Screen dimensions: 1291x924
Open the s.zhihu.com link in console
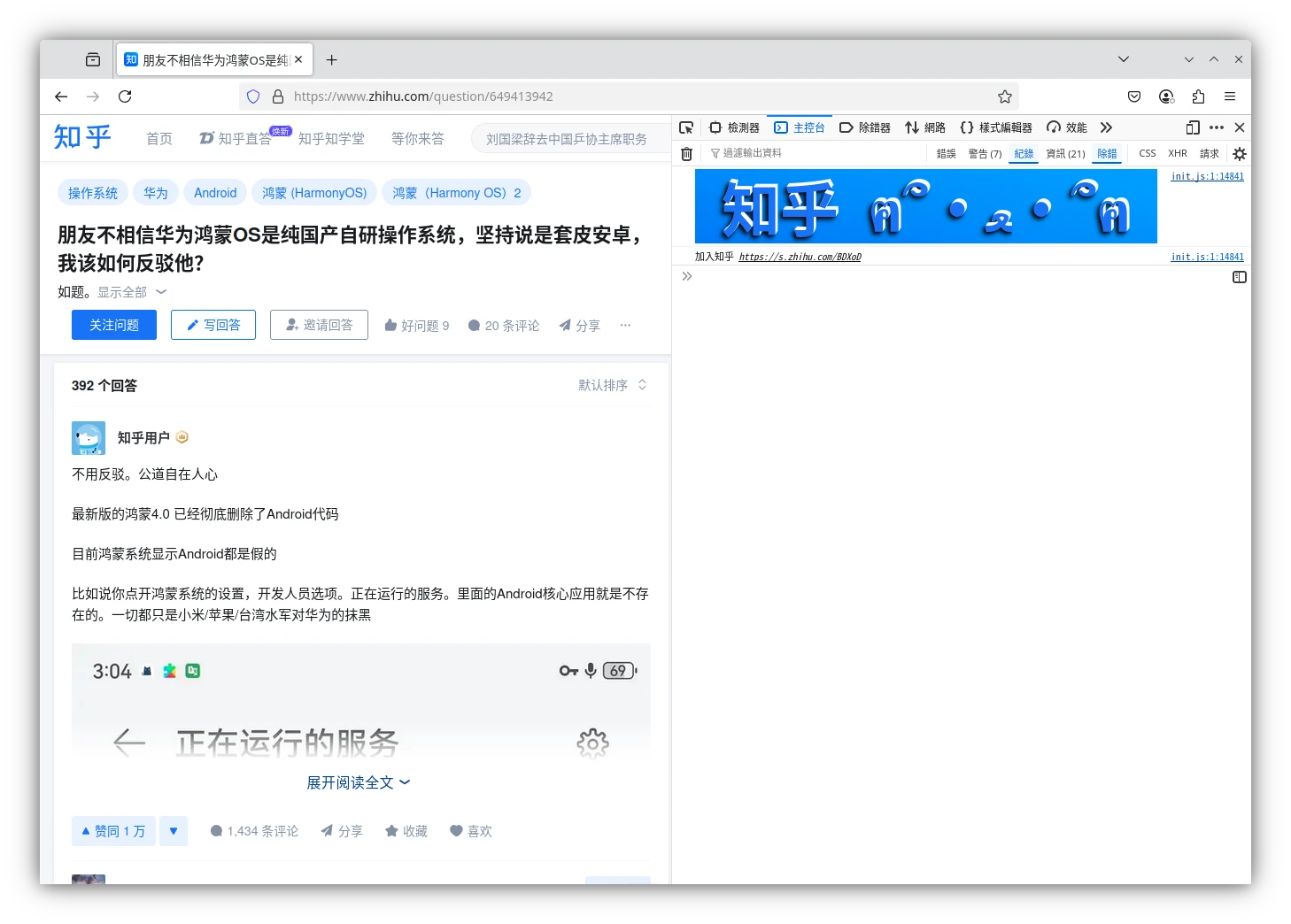tap(800, 257)
